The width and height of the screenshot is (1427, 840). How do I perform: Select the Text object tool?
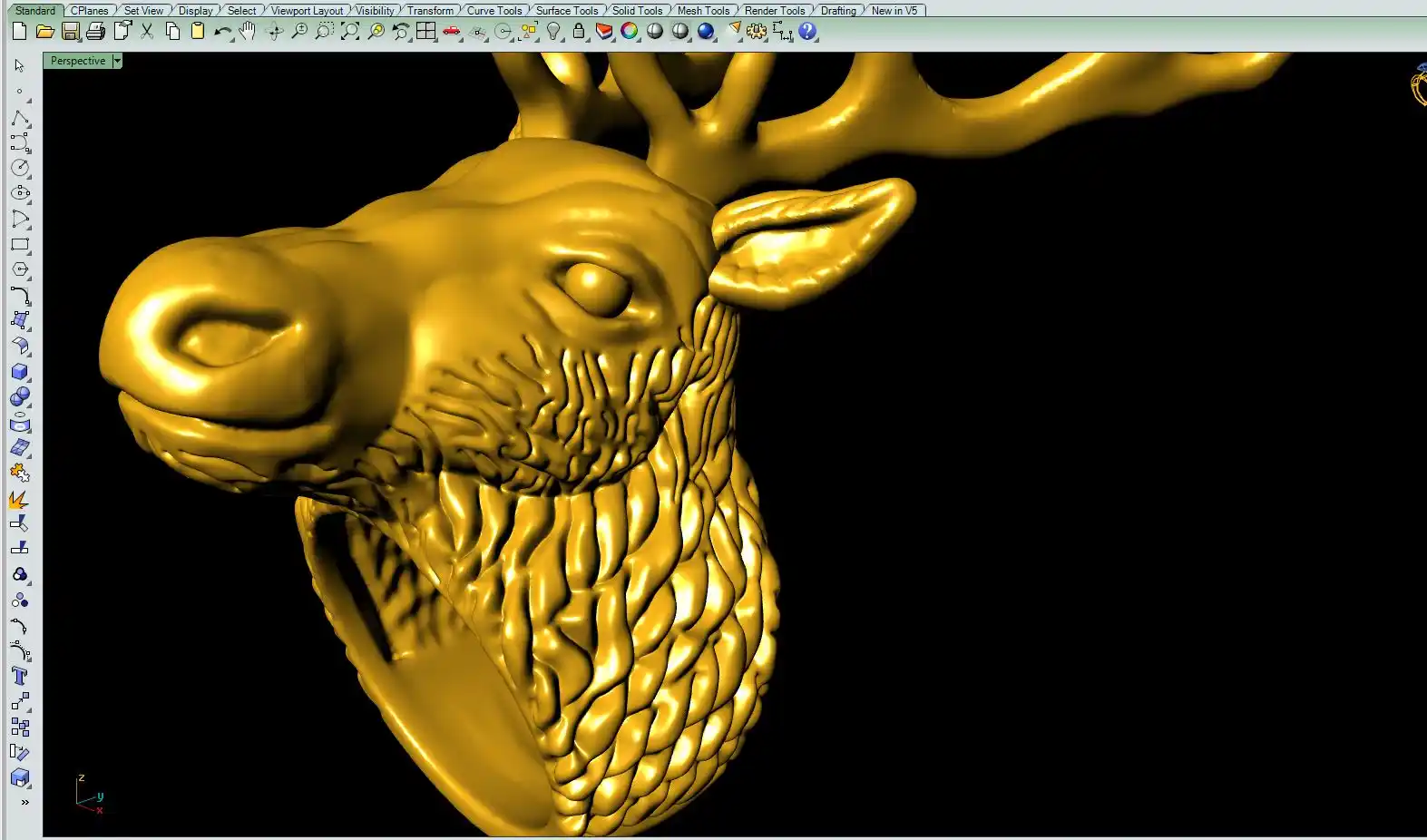pos(20,676)
